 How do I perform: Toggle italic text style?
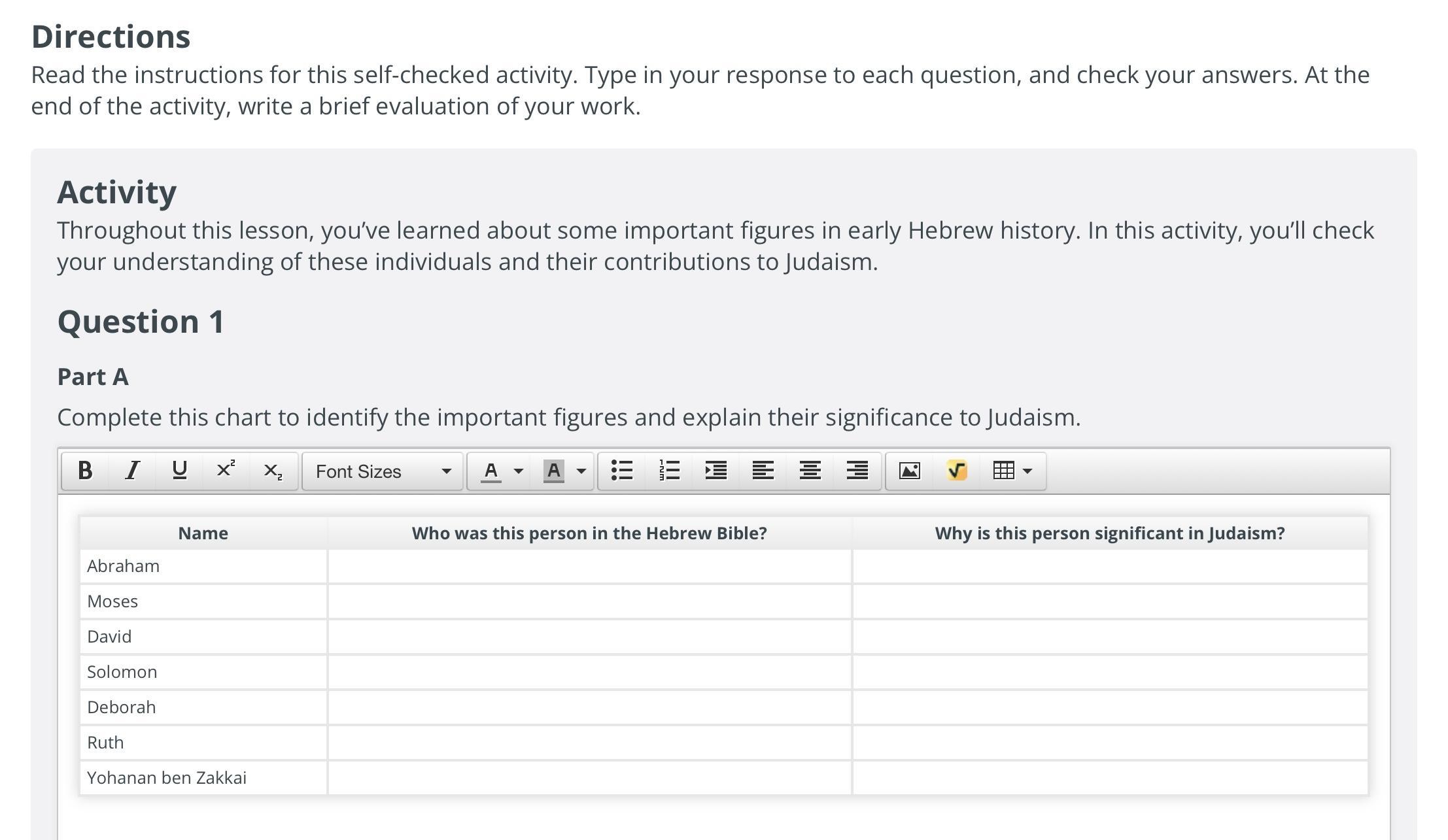point(132,471)
